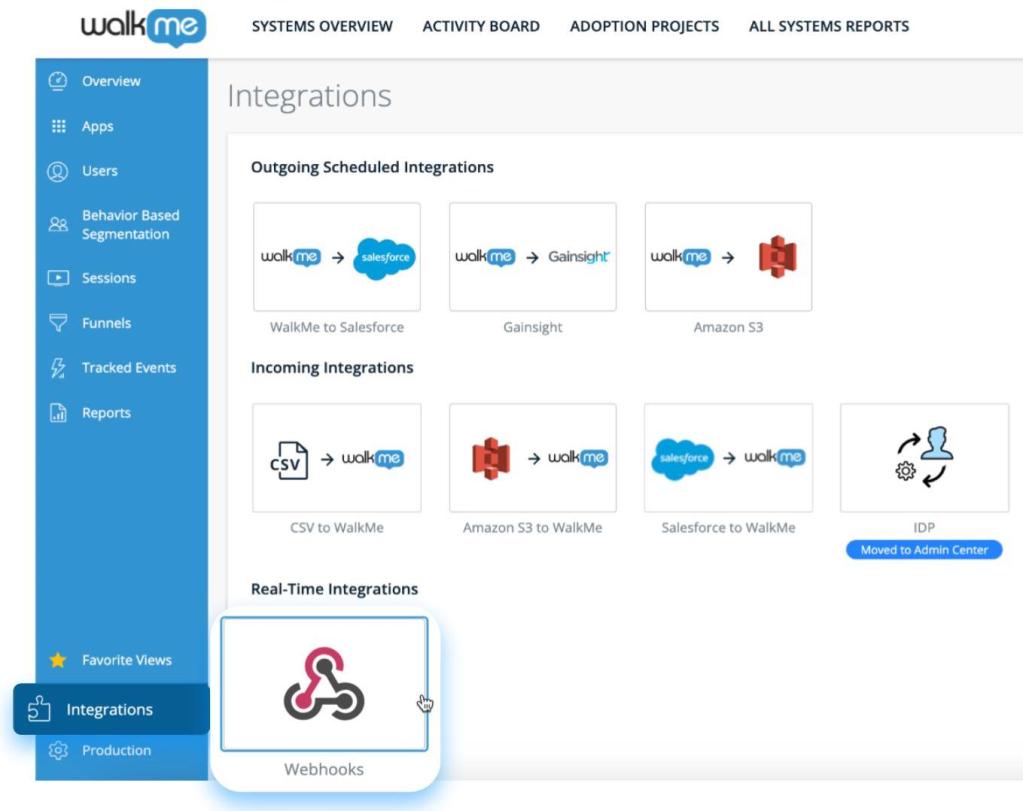Switch to Adoption Projects in top navigation

644,27
